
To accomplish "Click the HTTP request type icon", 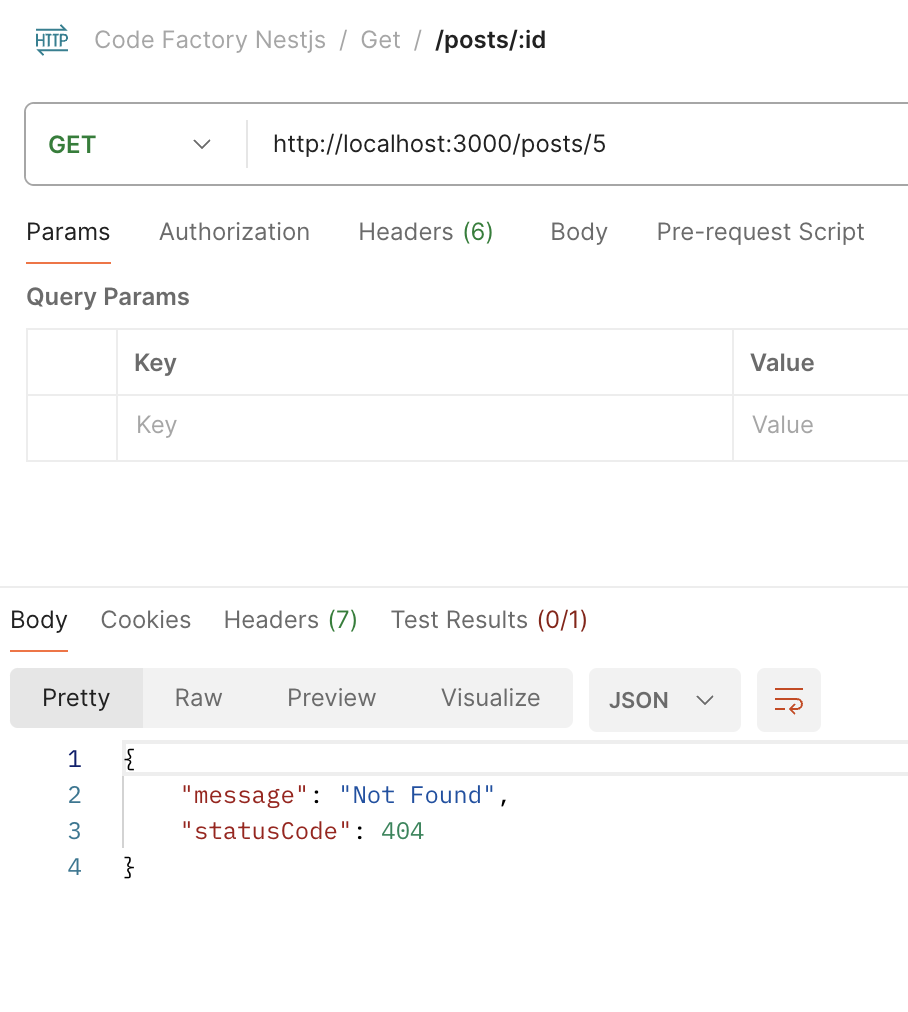I will (x=52, y=40).
